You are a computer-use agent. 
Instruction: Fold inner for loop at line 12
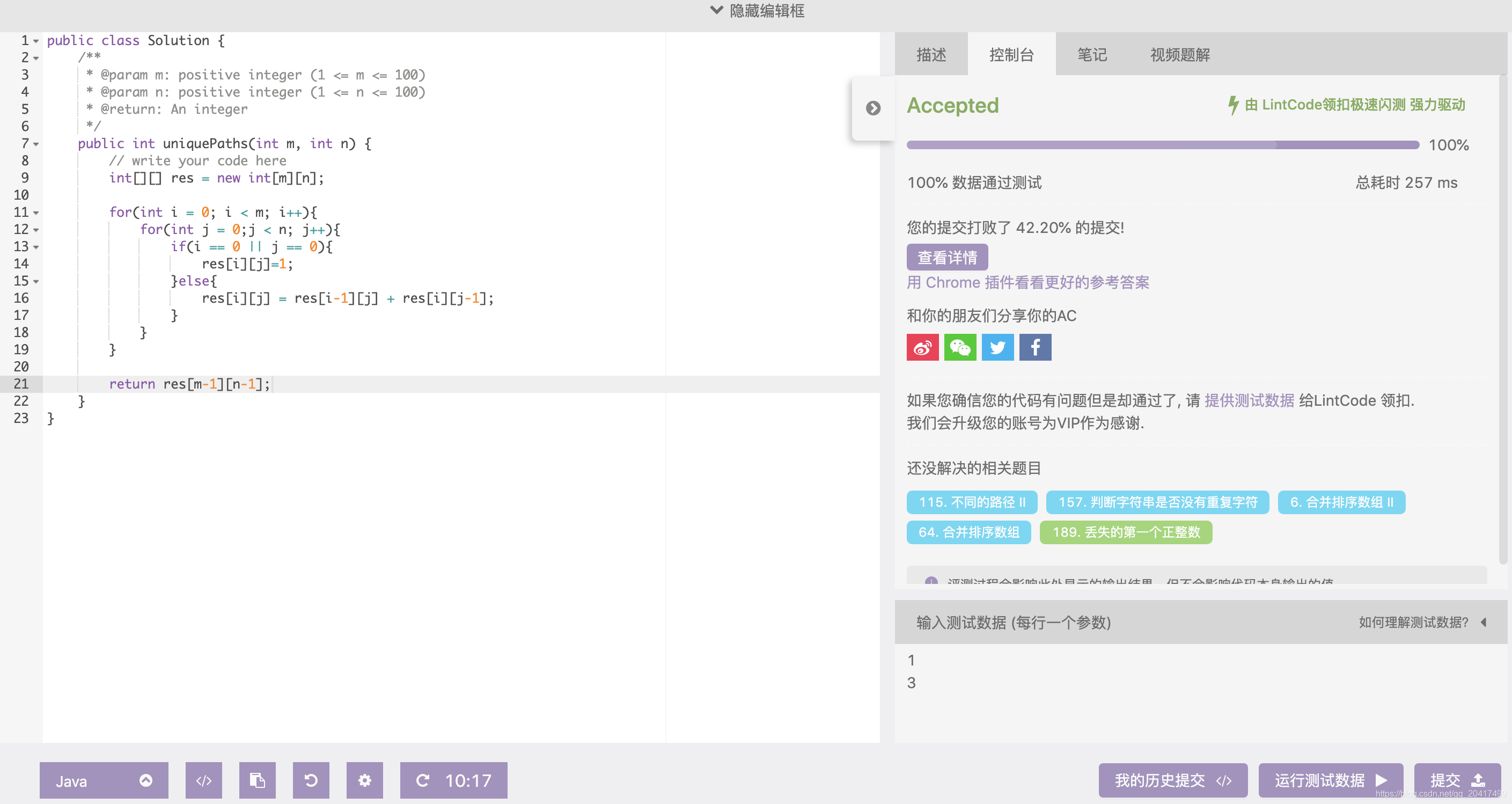tap(36, 230)
